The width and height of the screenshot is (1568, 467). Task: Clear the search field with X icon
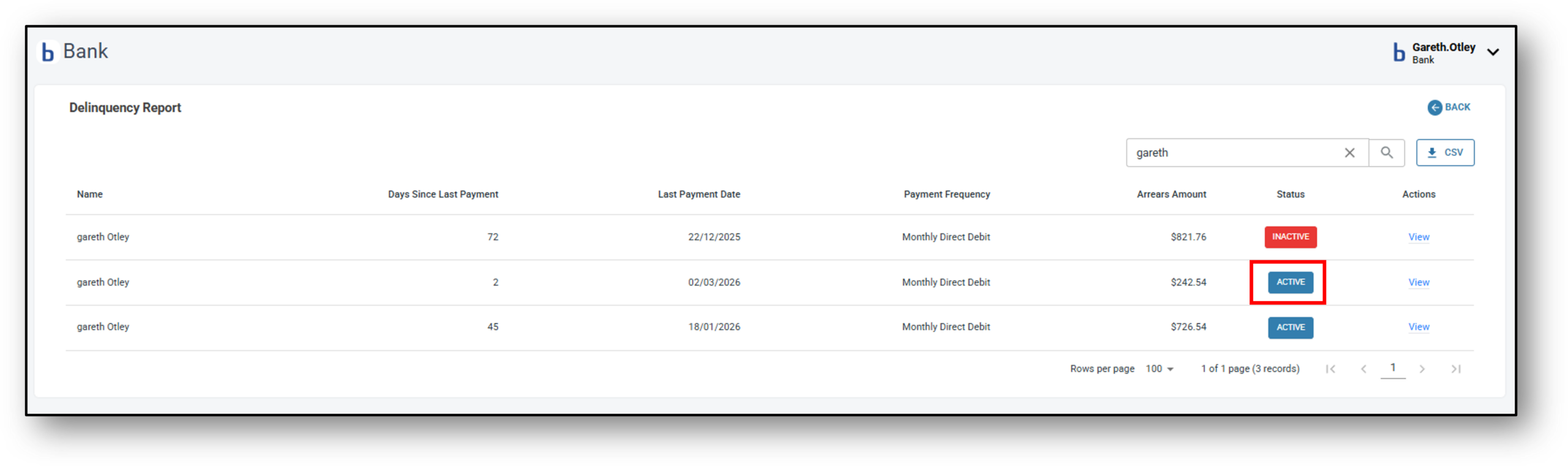[1349, 153]
